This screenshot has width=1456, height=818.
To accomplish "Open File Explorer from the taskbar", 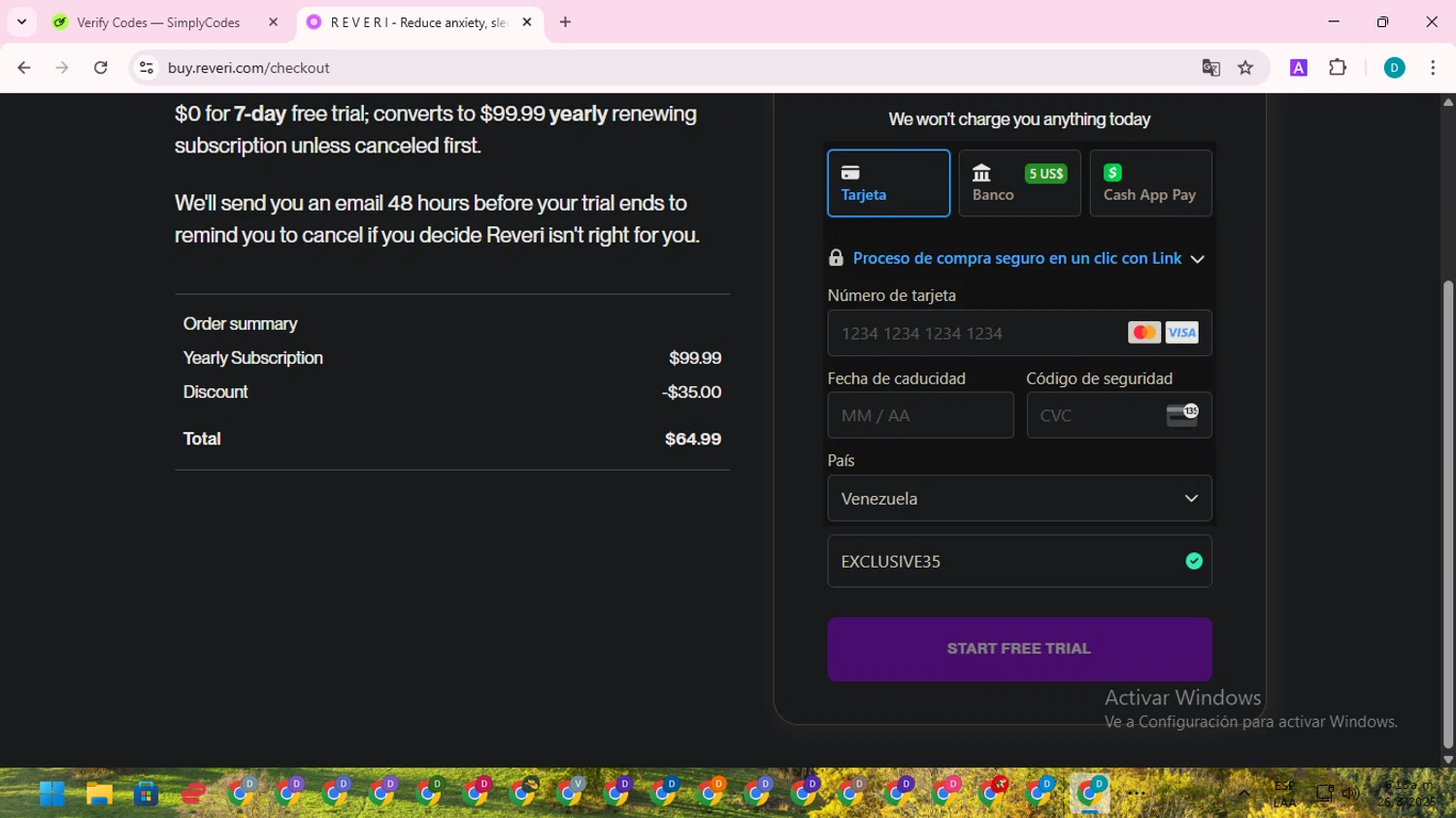I will pos(99,794).
